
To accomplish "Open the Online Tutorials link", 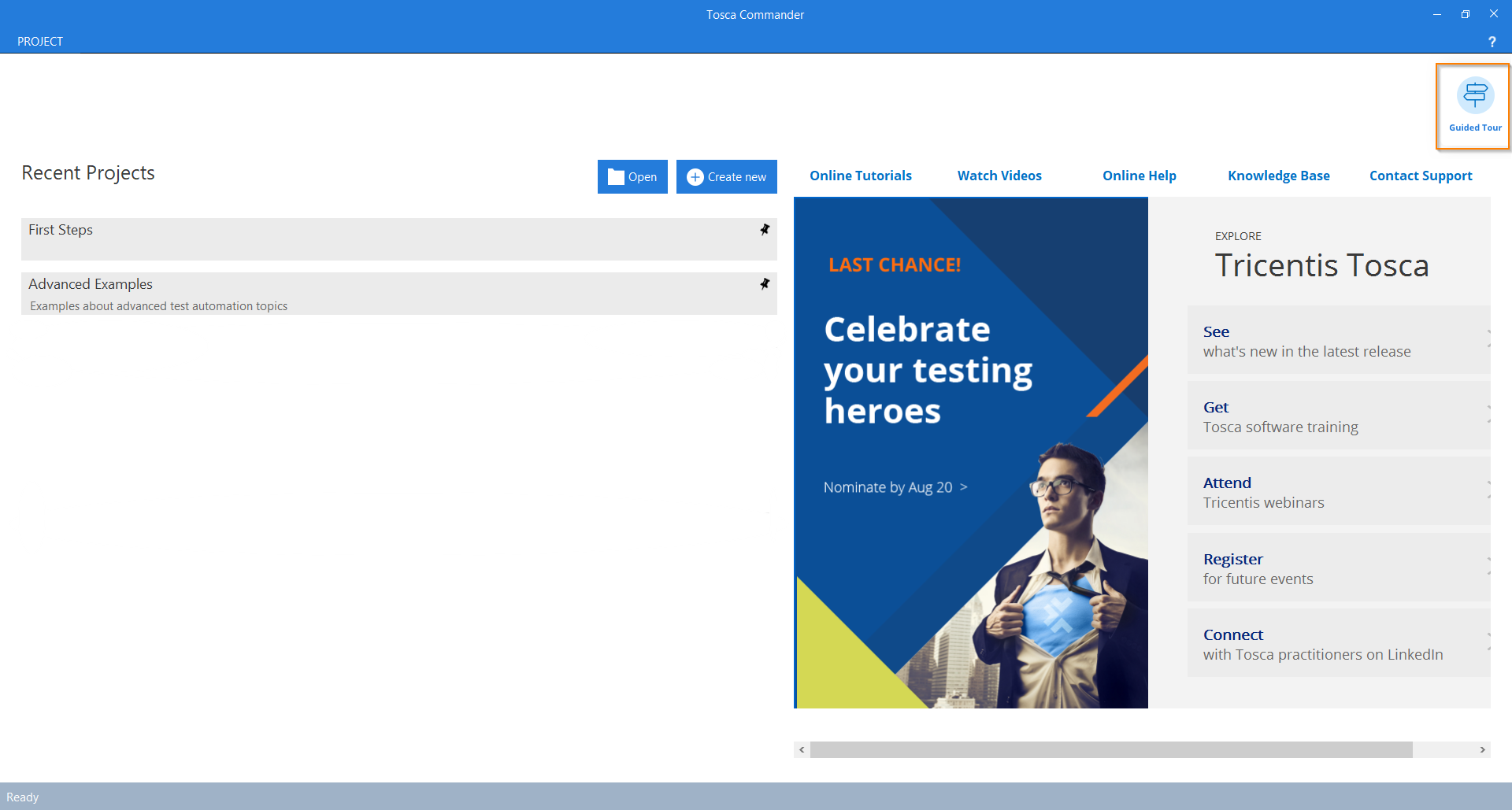I will pos(860,176).
